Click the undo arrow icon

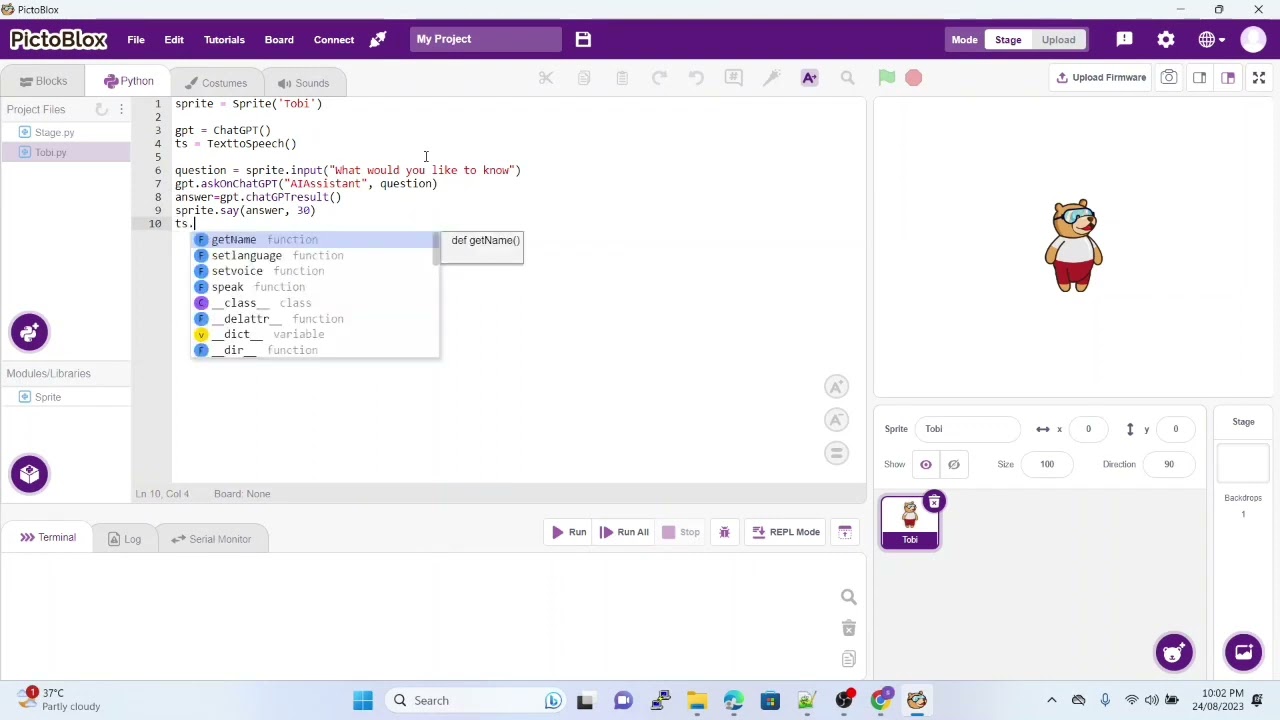(697, 78)
